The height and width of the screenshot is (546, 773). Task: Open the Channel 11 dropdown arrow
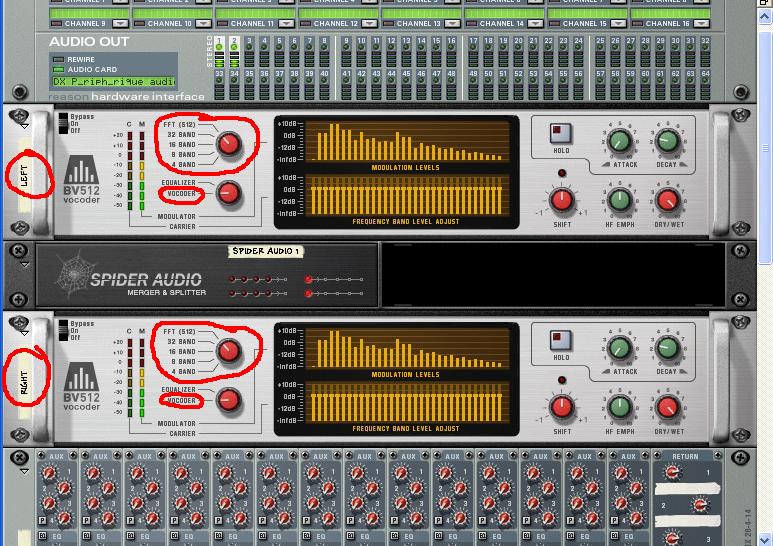click(286, 23)
